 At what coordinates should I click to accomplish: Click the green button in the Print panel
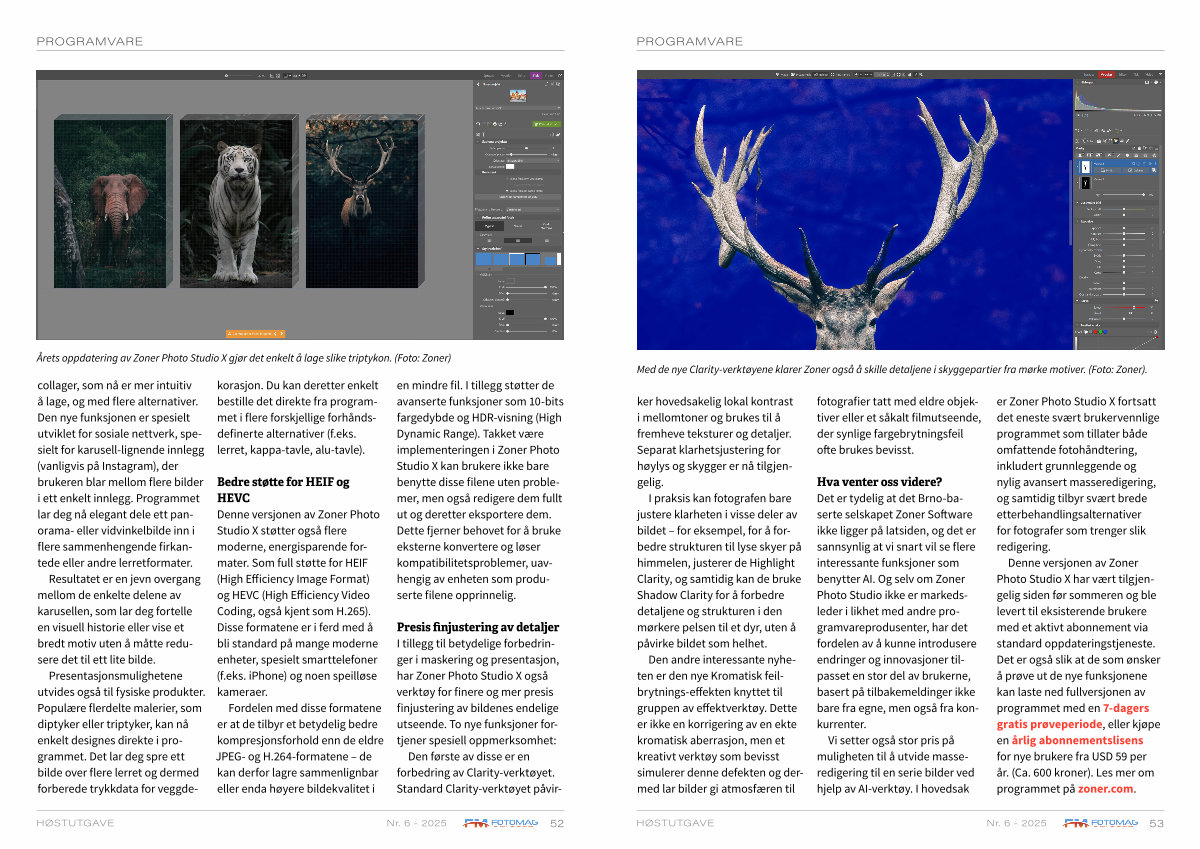pos(546,124)
